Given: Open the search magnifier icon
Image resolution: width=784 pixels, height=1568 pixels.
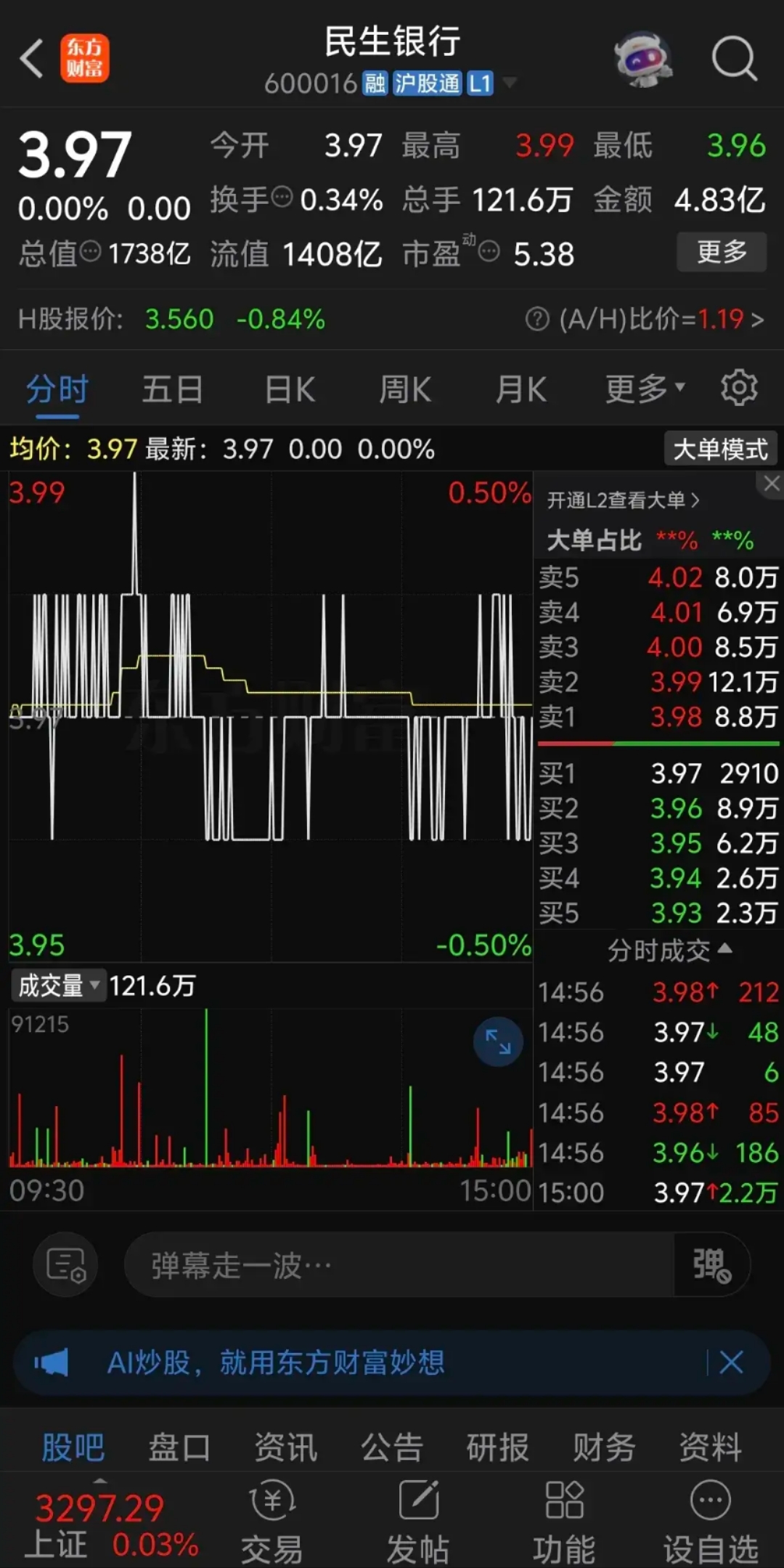Looking at the screenshot, I should tap(734, 58).
